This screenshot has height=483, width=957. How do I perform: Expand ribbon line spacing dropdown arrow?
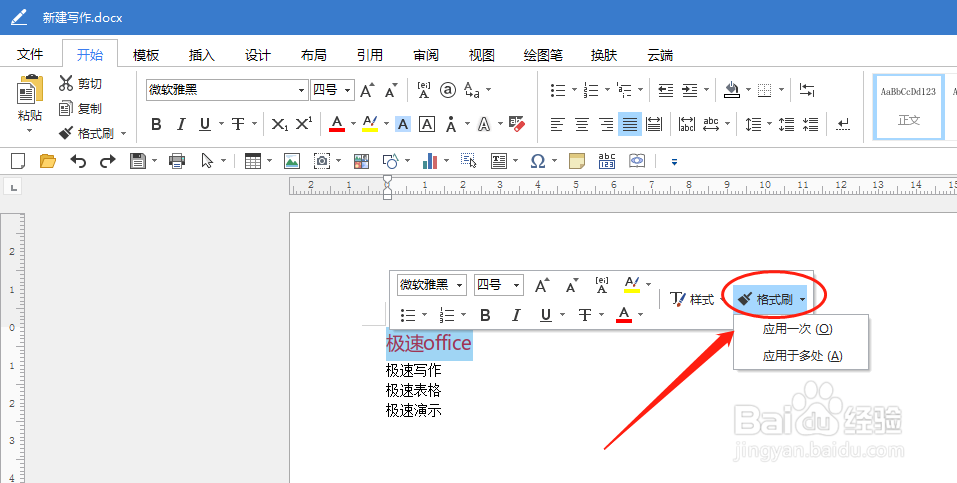(769, 124)
